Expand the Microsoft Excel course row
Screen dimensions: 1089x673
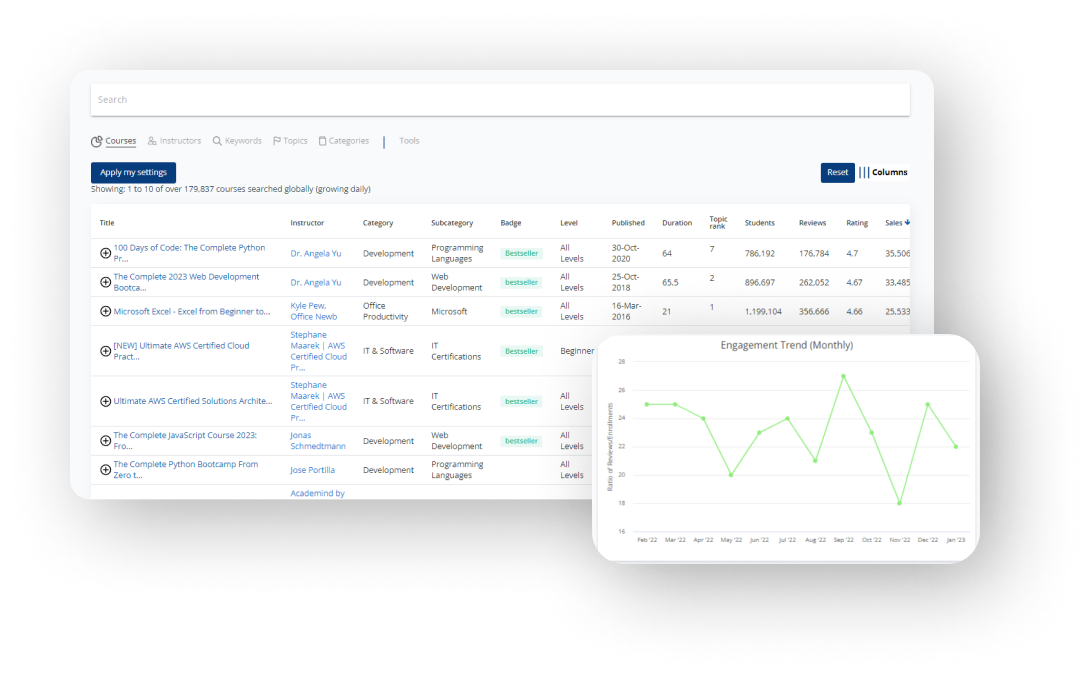(x=106, y=311)
